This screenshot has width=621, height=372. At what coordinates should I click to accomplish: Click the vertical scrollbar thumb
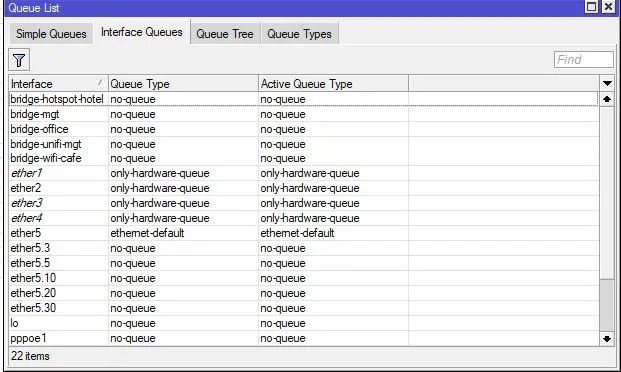coord(607,305)
